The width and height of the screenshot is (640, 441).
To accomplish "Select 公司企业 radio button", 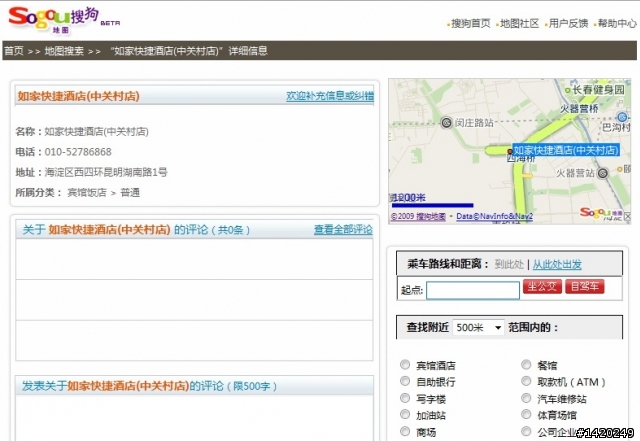I will pos(526,431).
